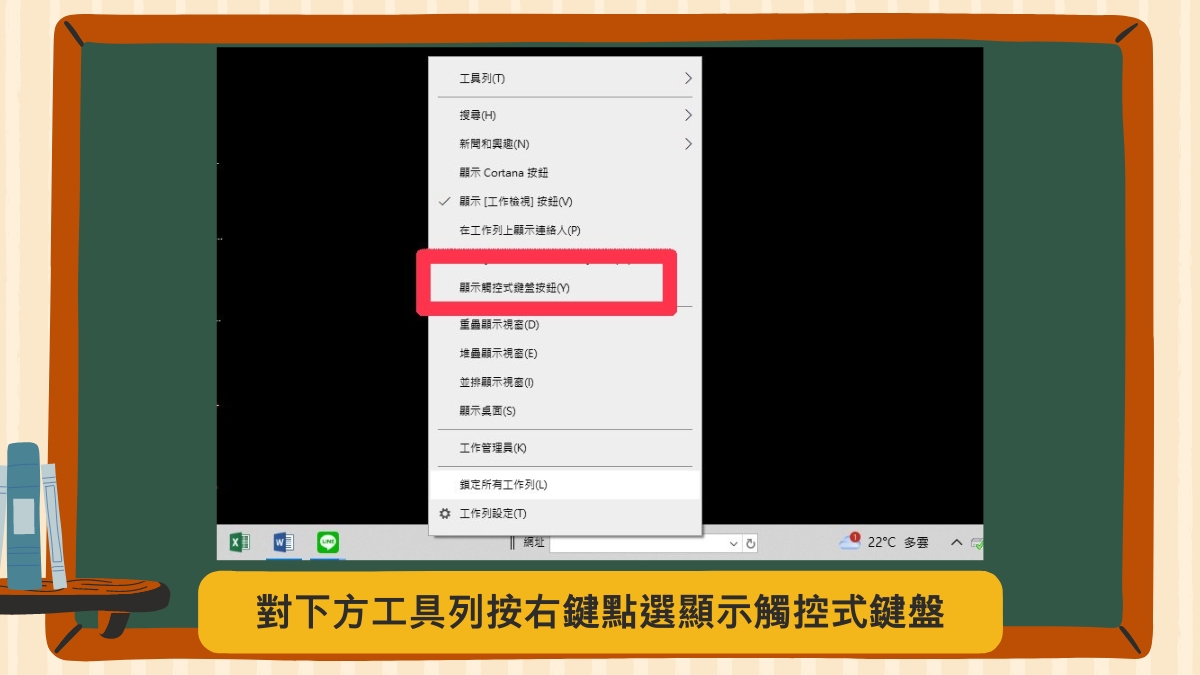Open the 網址 address dropdown arrow

pyautogui.click(x=734, y=543)
